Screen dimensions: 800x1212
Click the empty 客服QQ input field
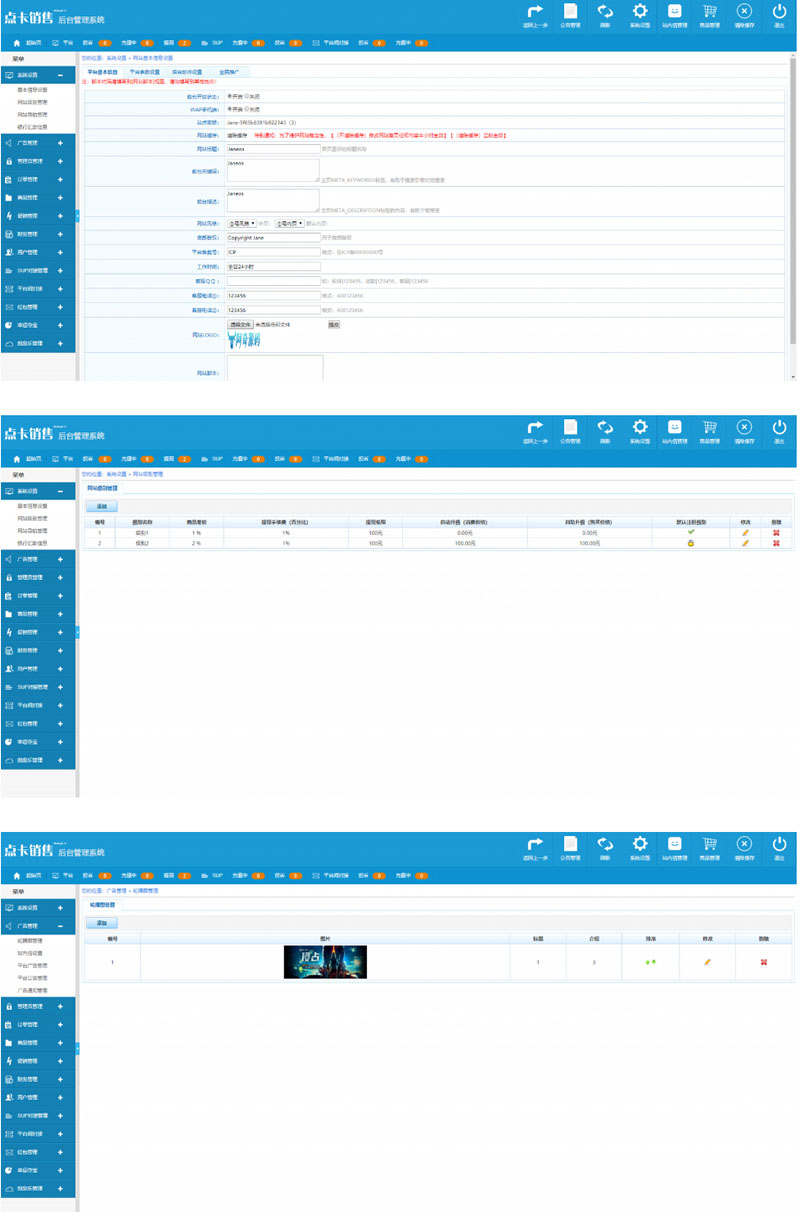tap(273, 281)
